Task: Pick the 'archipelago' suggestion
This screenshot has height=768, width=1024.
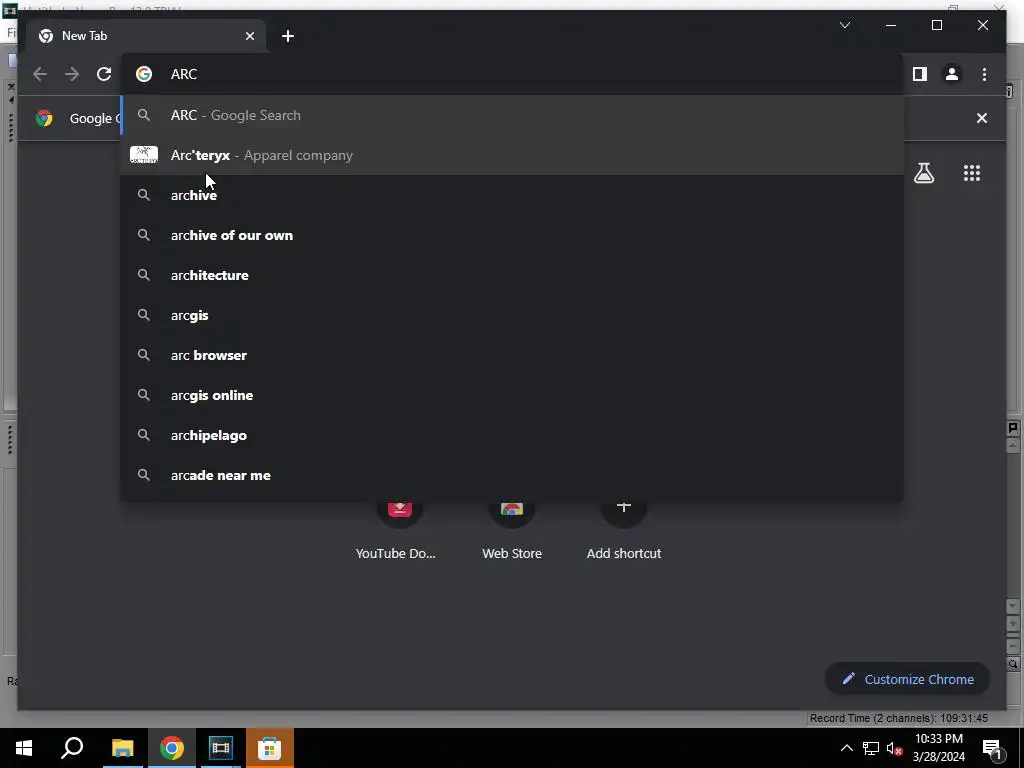Action: [511, 435]
